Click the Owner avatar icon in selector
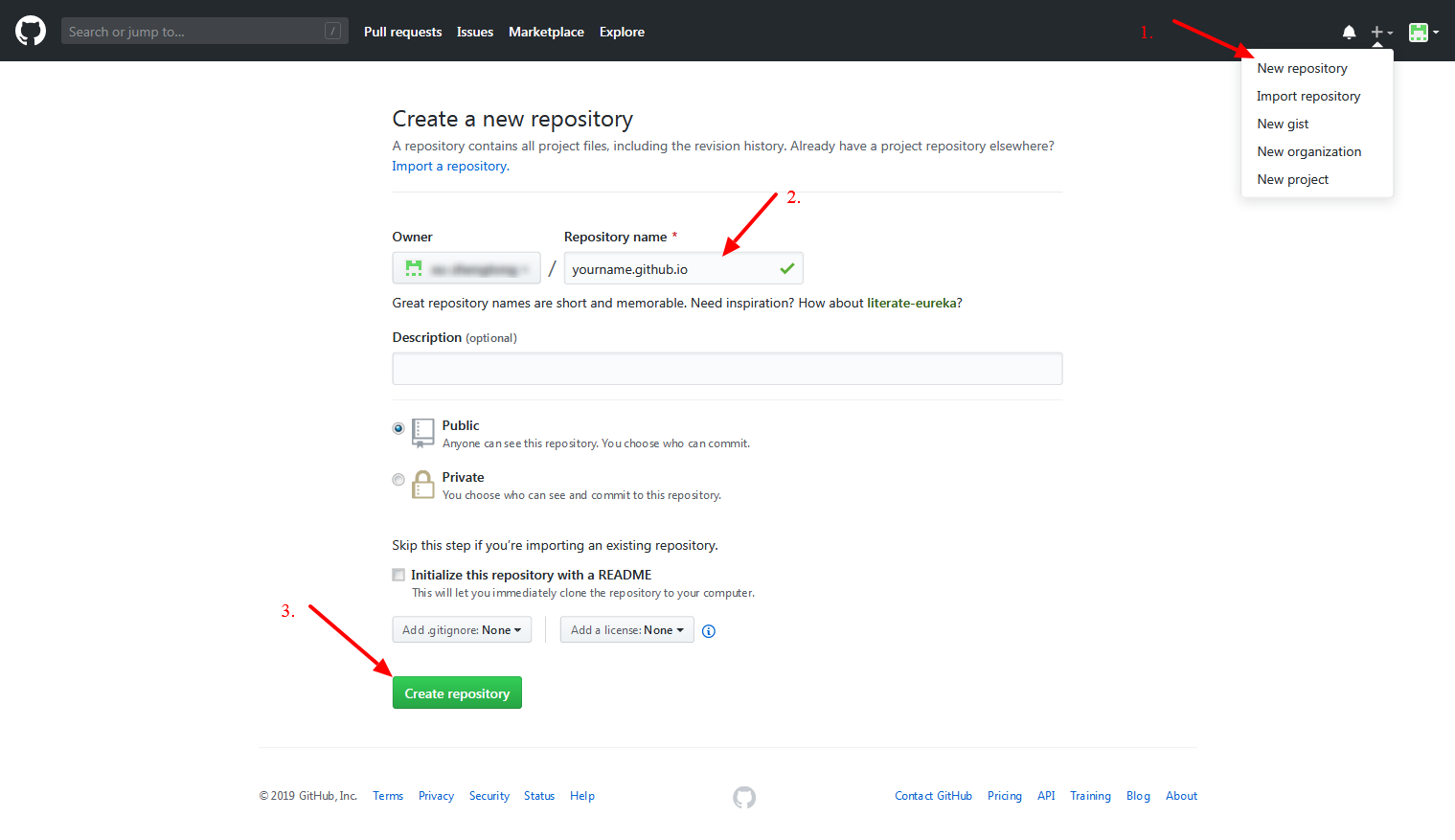The image size is (1455, 840). pos(414,268)
